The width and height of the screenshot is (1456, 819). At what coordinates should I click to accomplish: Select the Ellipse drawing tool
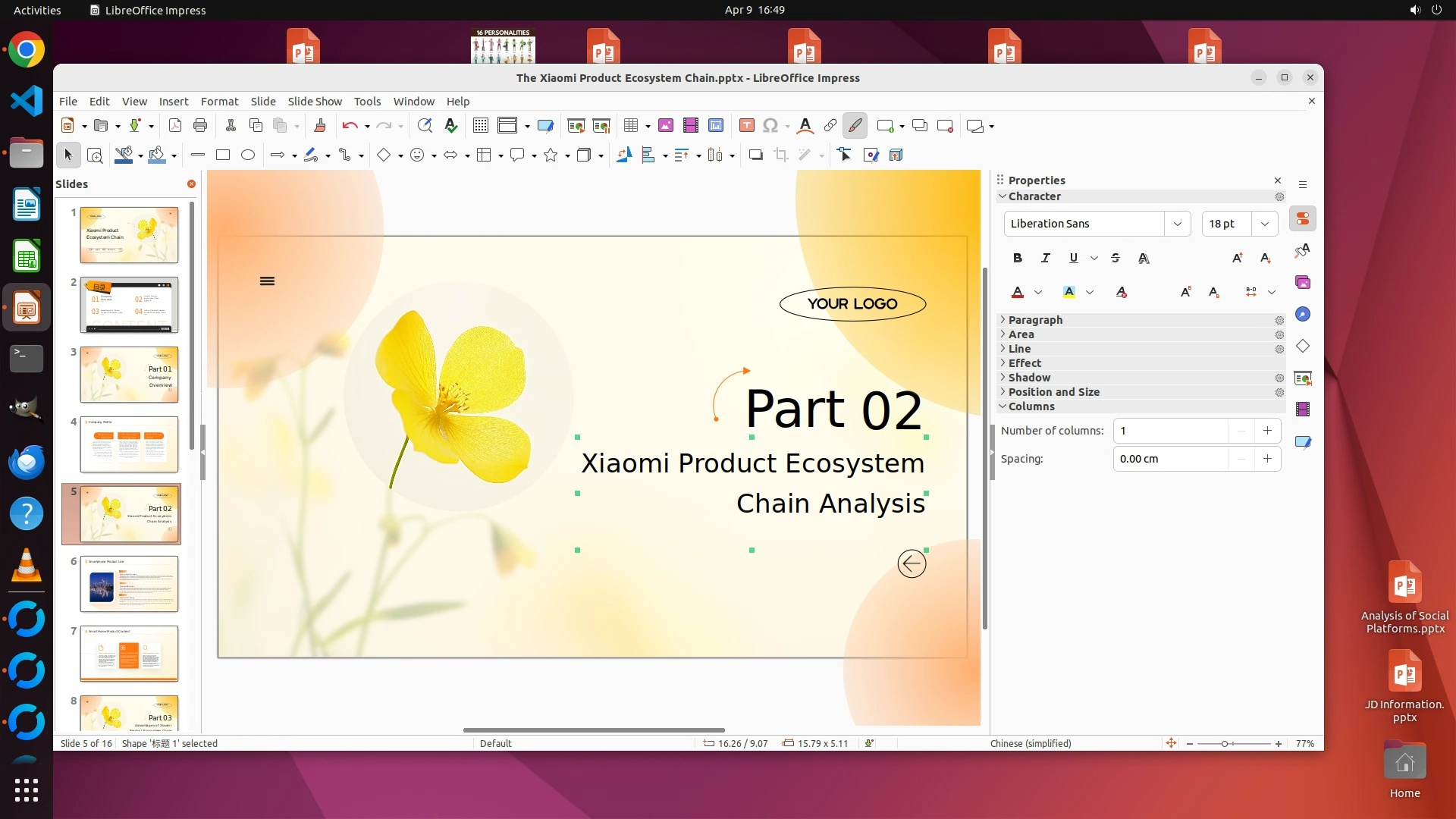[x=248, y=155]
